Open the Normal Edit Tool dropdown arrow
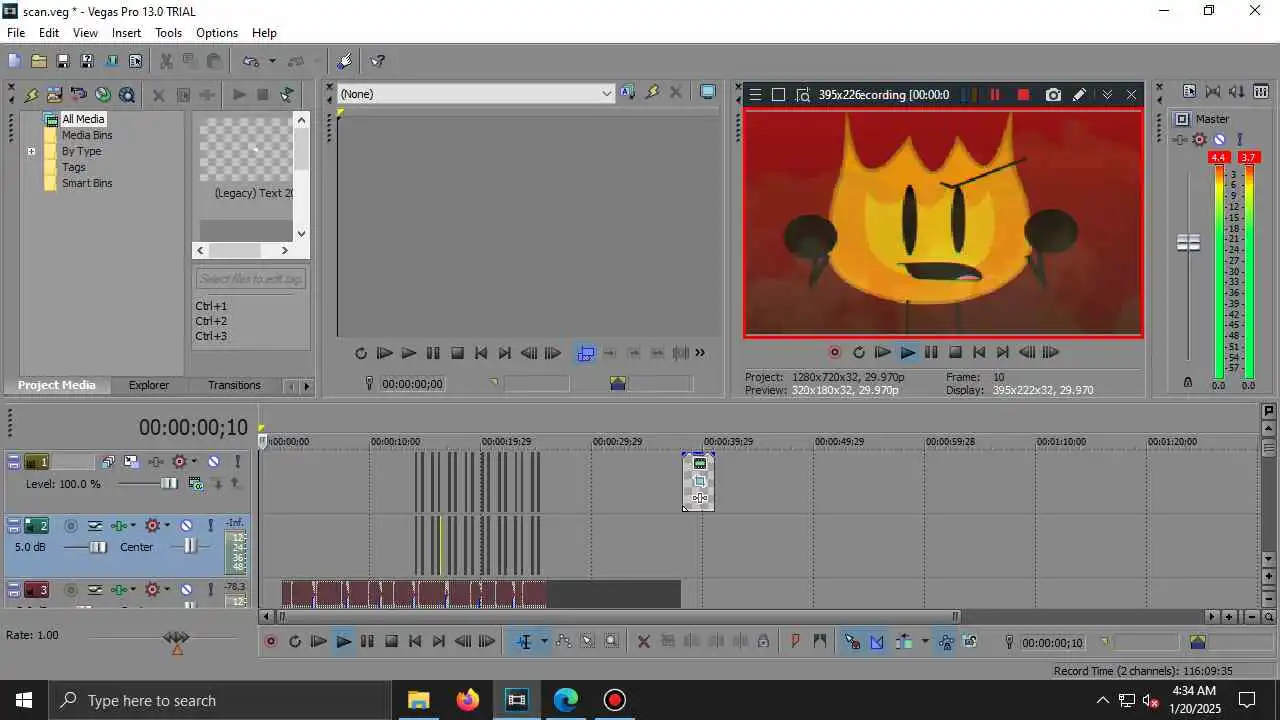 pos(544,642)
